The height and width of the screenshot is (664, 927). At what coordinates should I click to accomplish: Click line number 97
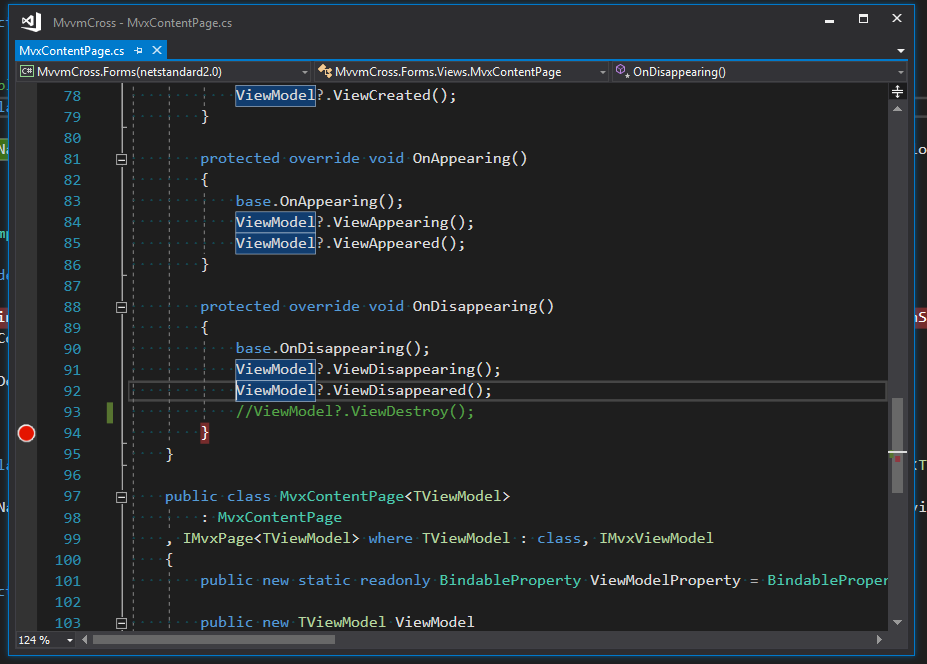72,497
